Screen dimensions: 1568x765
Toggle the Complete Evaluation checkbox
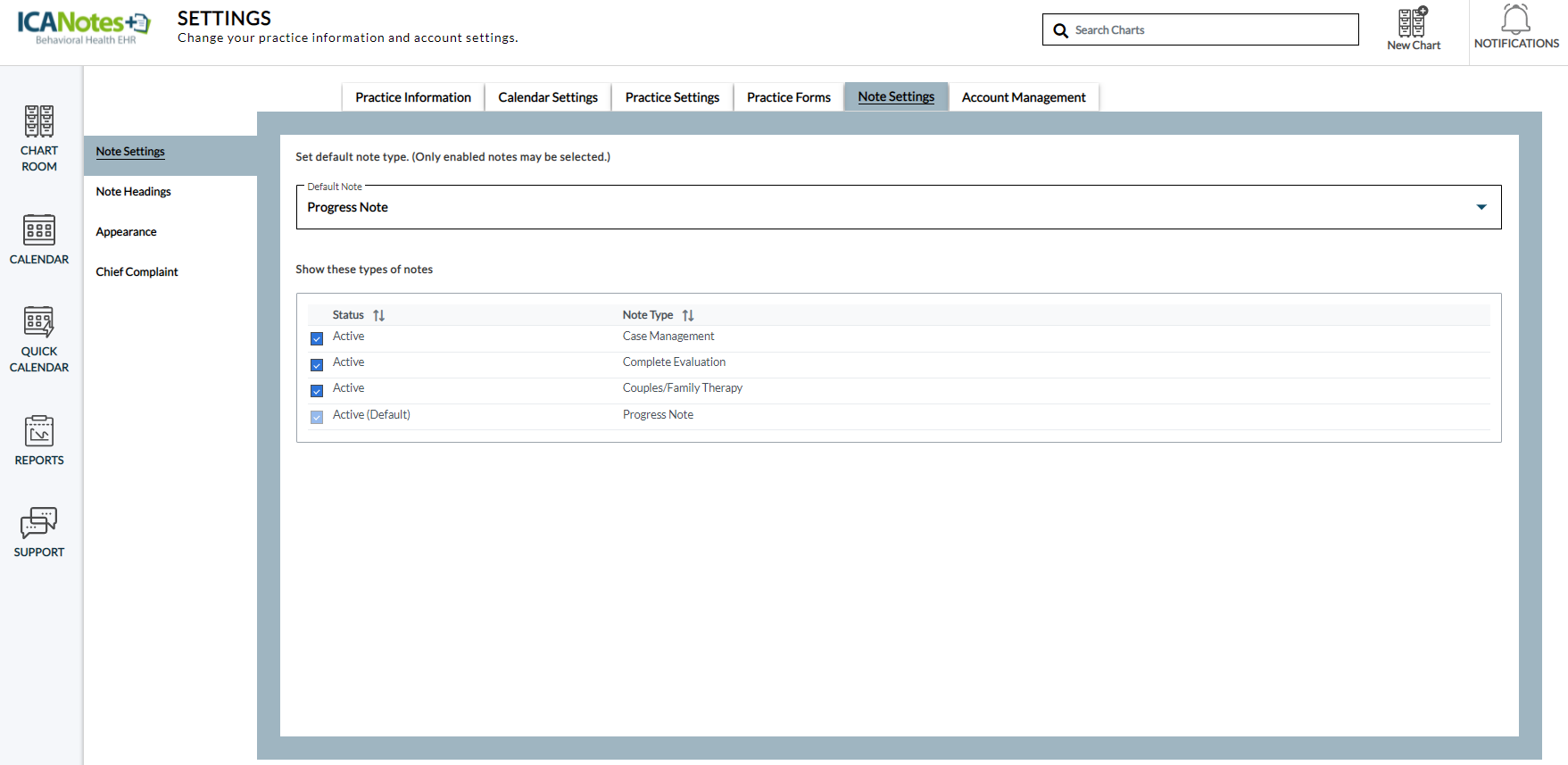tap(317, 364)
